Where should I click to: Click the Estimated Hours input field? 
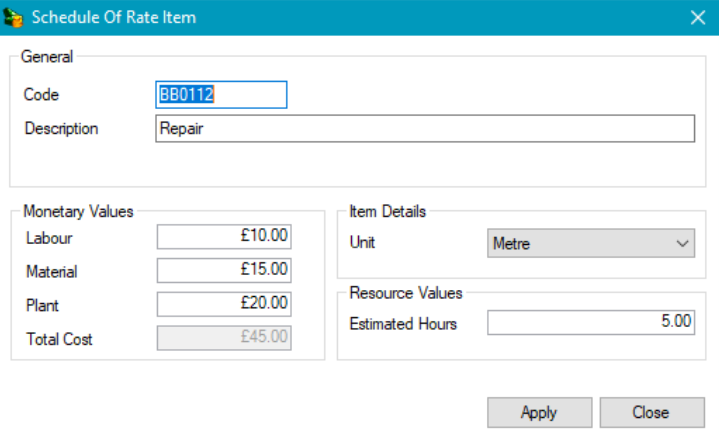(x=590, y=322)
